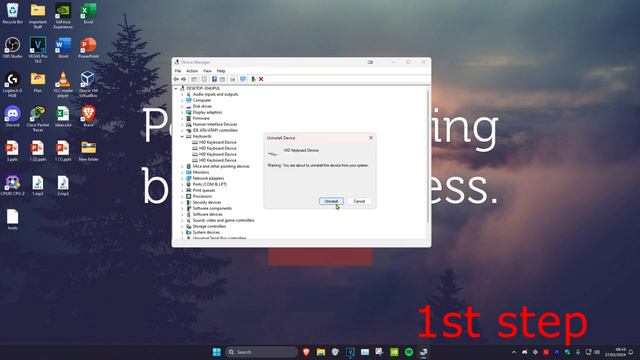The image size is (640, 360).
Task: Click the blue Help toolbar icon
Action: tap(214, 79)
